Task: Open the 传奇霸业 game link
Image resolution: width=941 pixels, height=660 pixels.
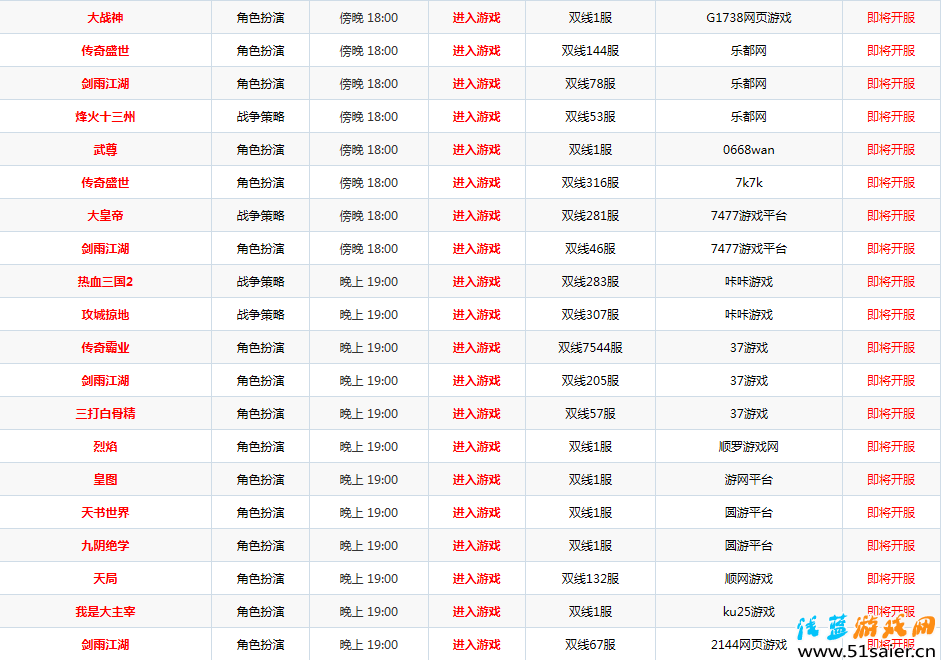Action: click(x=105, y=348)
